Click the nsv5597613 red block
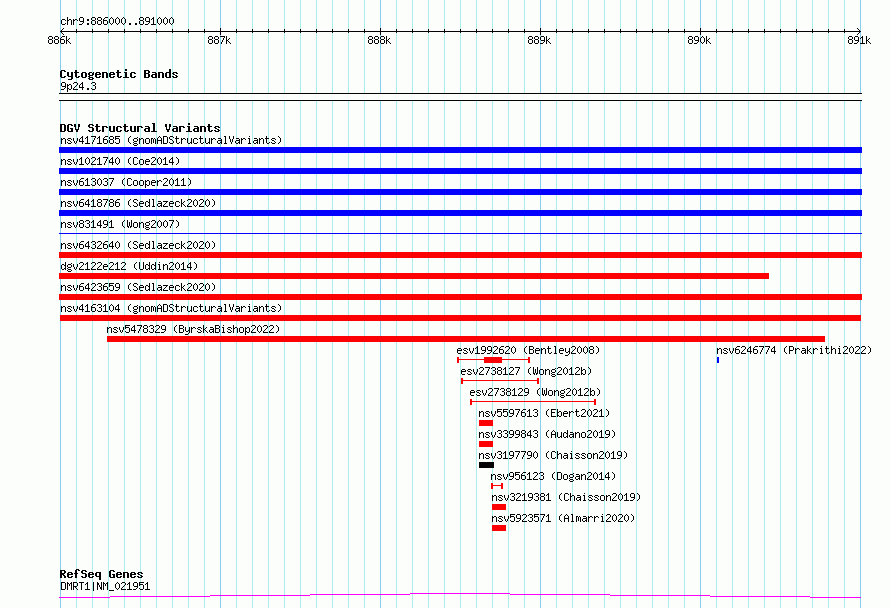The width and height of the screenshot is (890, 608). click(x=486, y=423)
